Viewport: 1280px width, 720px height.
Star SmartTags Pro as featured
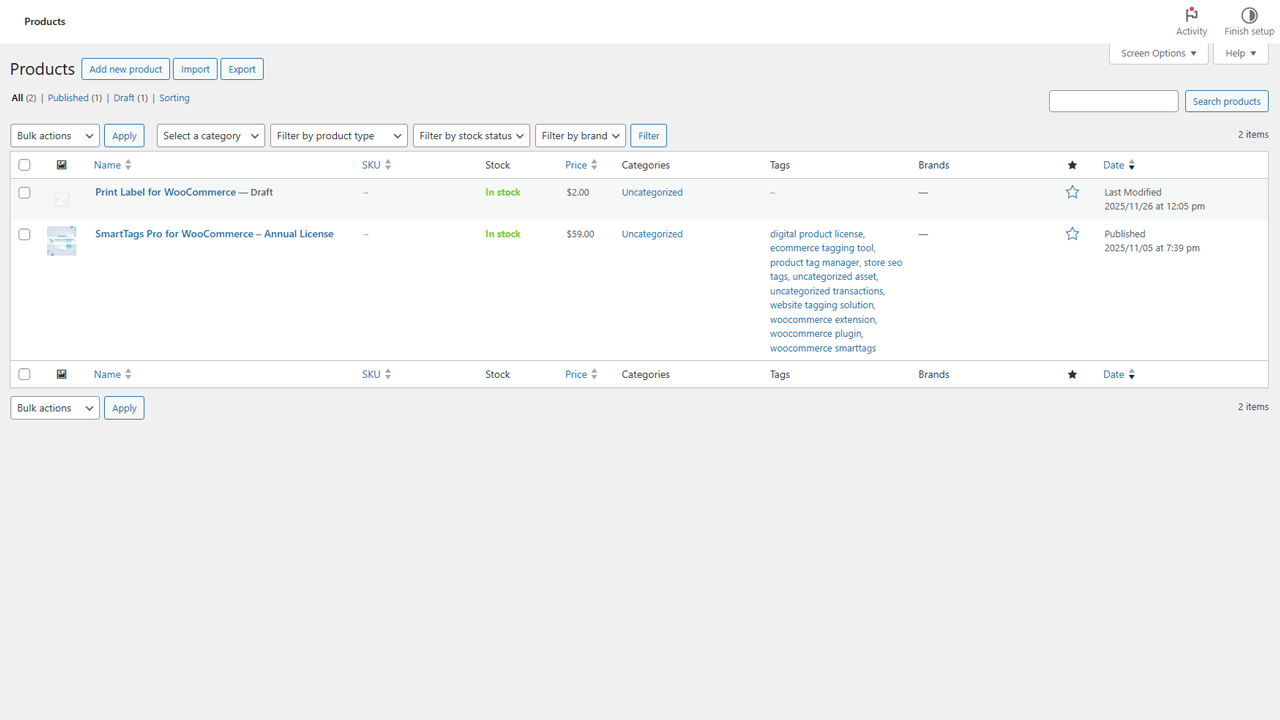tap(1072, 233)
